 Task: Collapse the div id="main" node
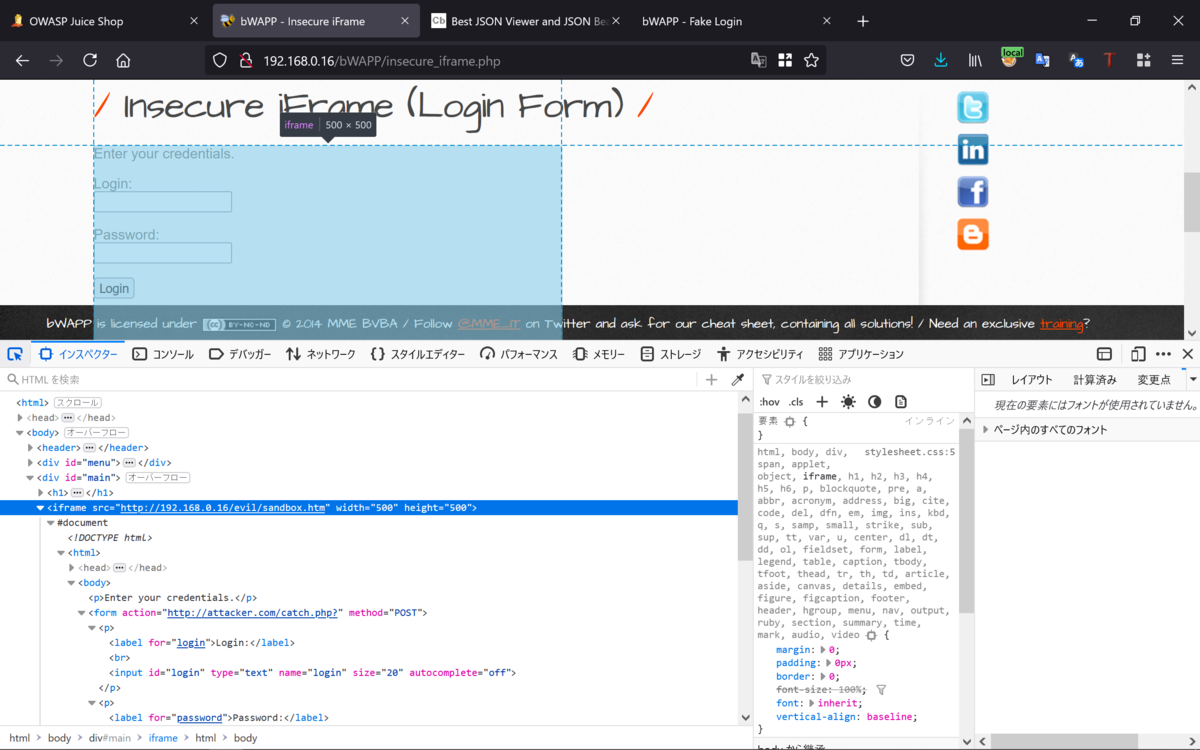[x=31, y=478]
